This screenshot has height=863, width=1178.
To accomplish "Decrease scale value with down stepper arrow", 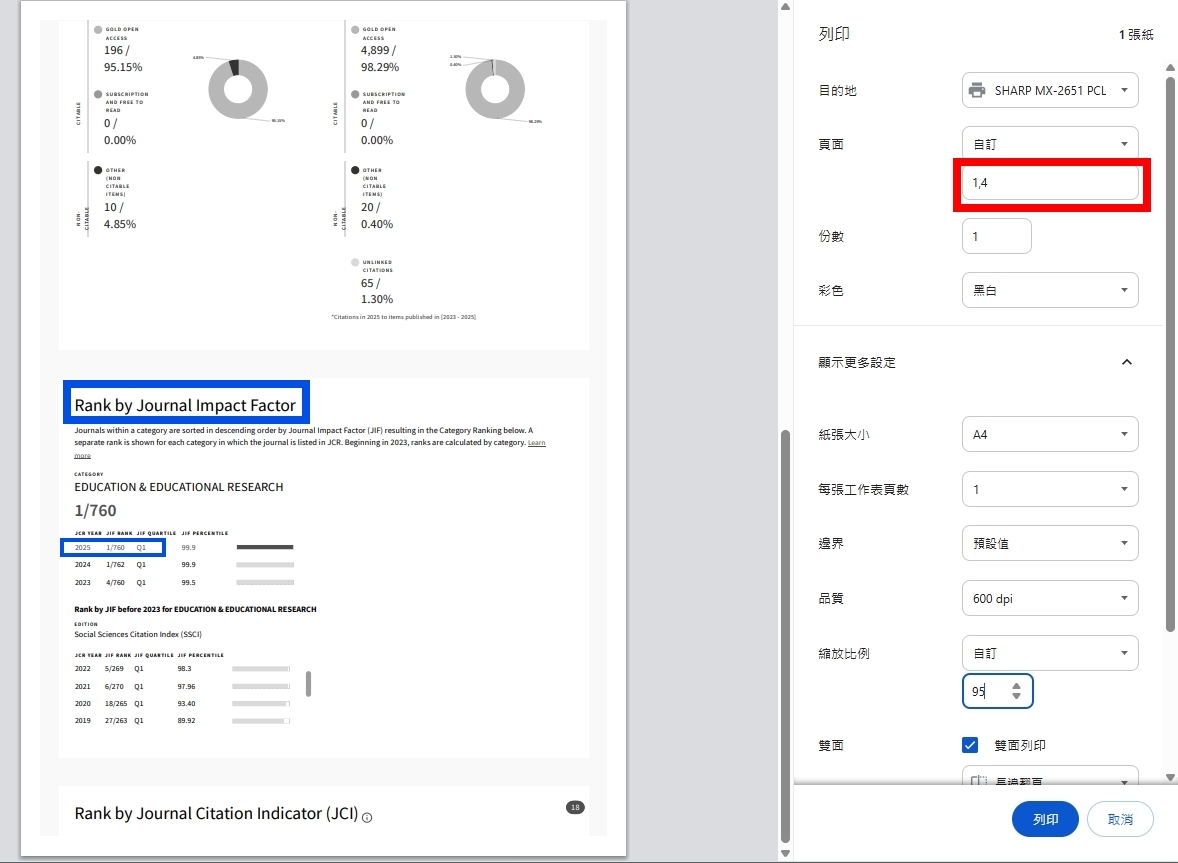I will point(1016,696).
